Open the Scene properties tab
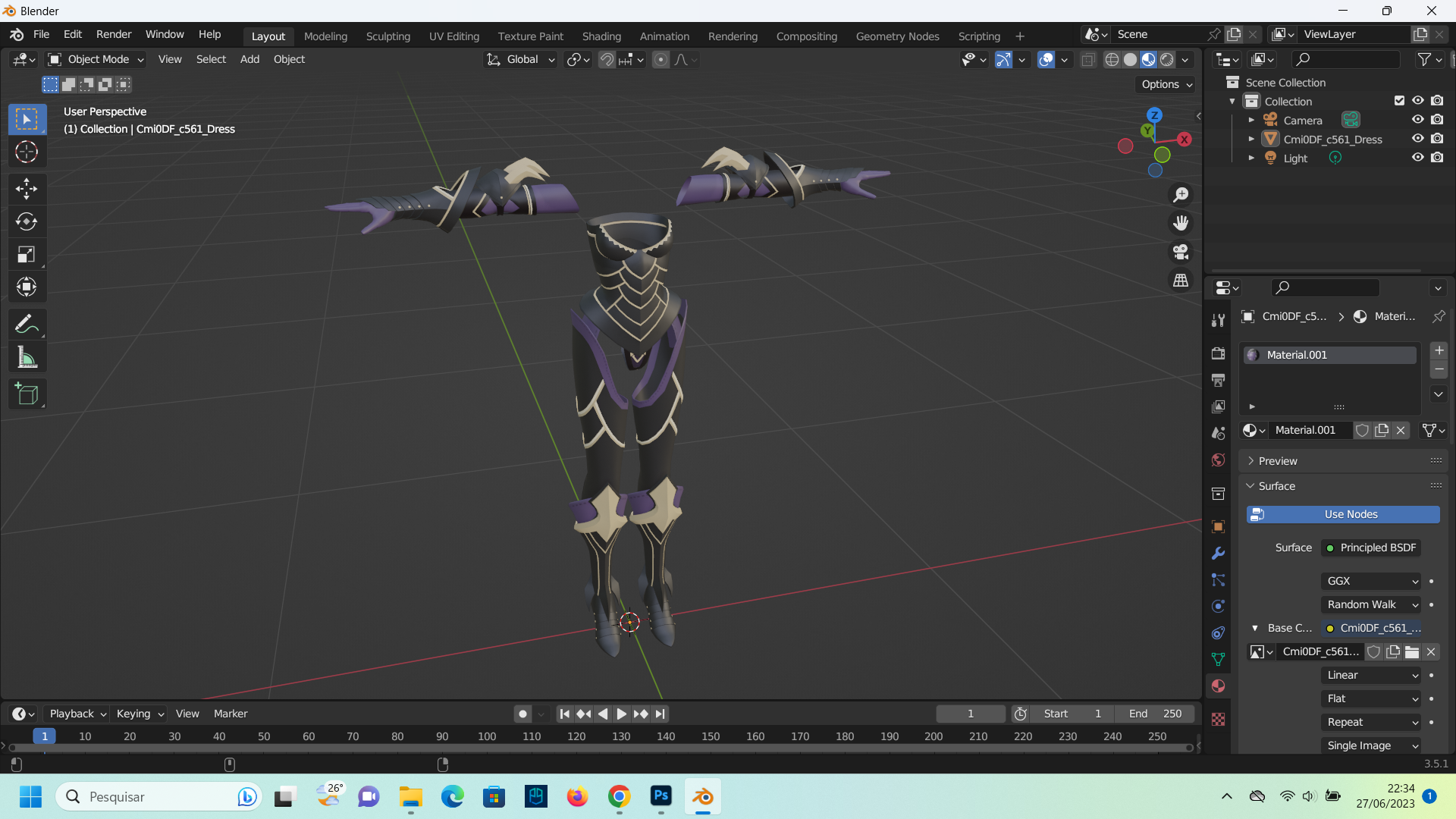 click(x=1219, y=433)
